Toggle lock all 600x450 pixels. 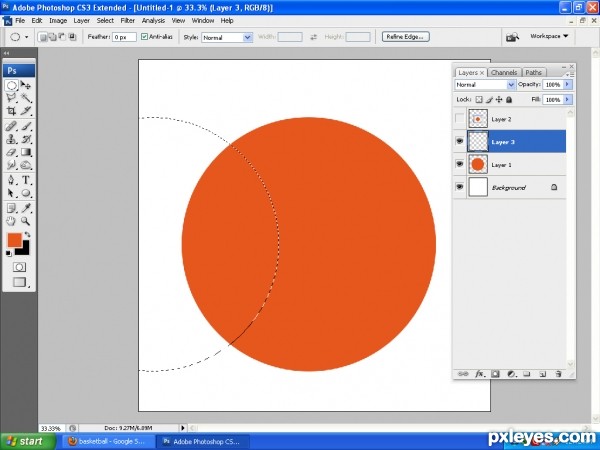coord(509,99)
